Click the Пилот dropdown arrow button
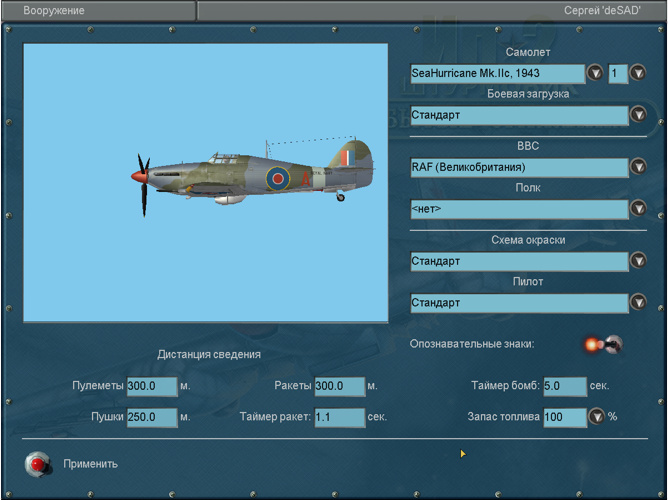This screenshot has width=668, height=500. 637,303
